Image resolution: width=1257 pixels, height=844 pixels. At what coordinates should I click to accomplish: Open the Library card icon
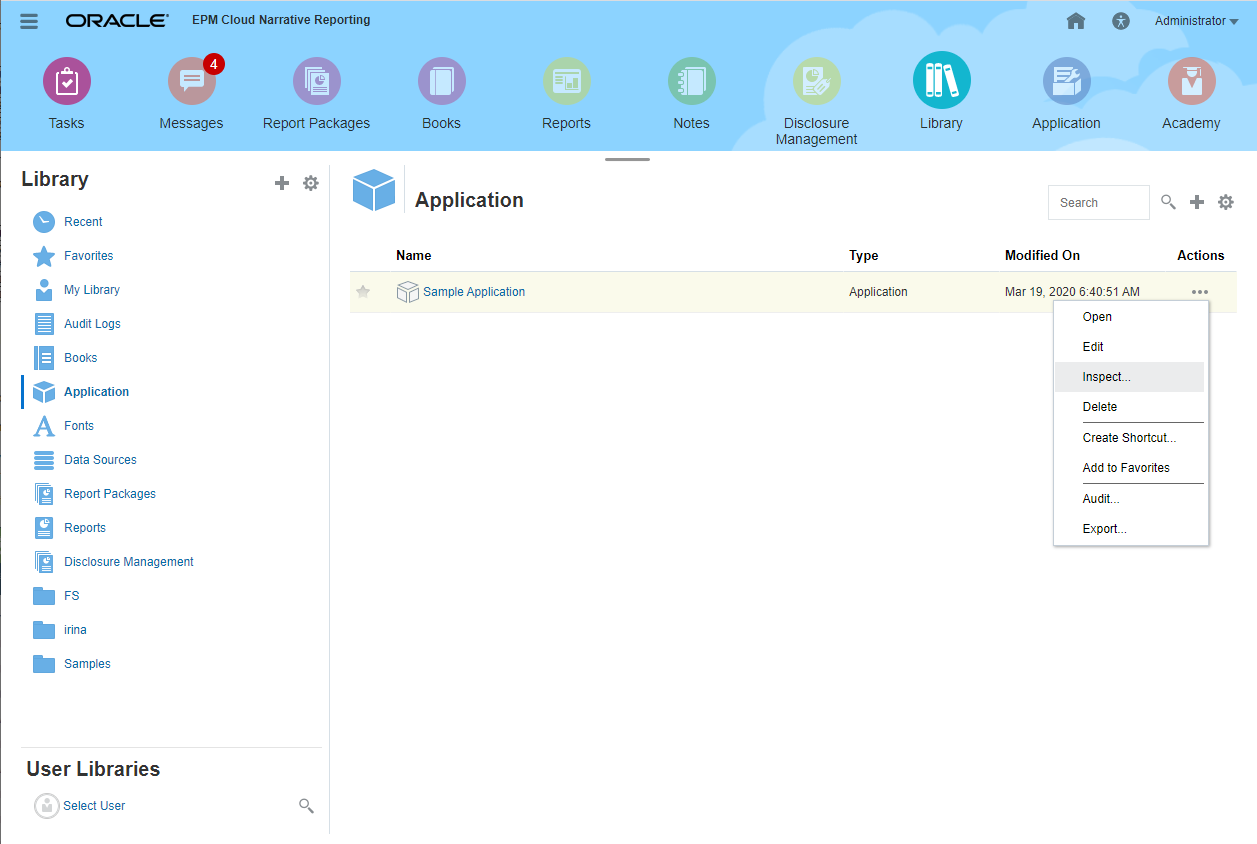pos(942,80)
